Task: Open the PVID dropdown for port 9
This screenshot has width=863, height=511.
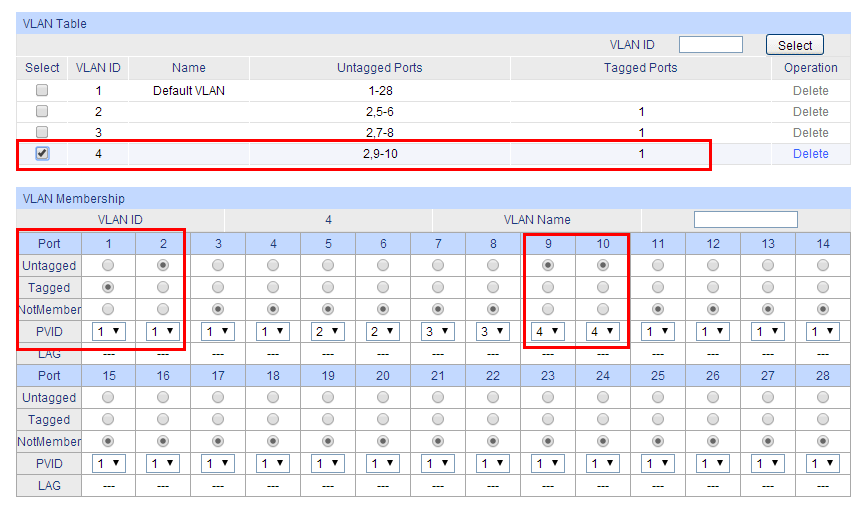Action: click(548, 331)
